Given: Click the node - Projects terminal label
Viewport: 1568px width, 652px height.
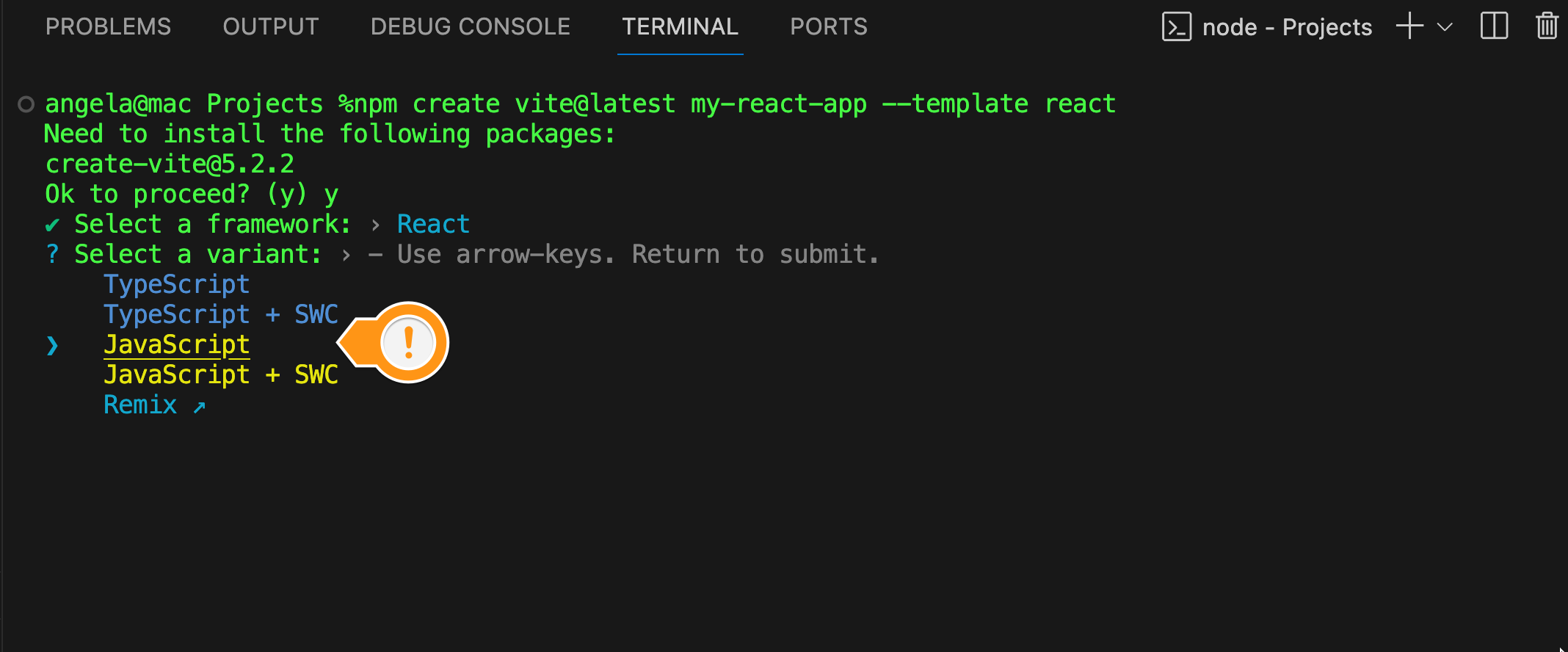Looking at the screenshot, I should click(x=1287, y=27).
